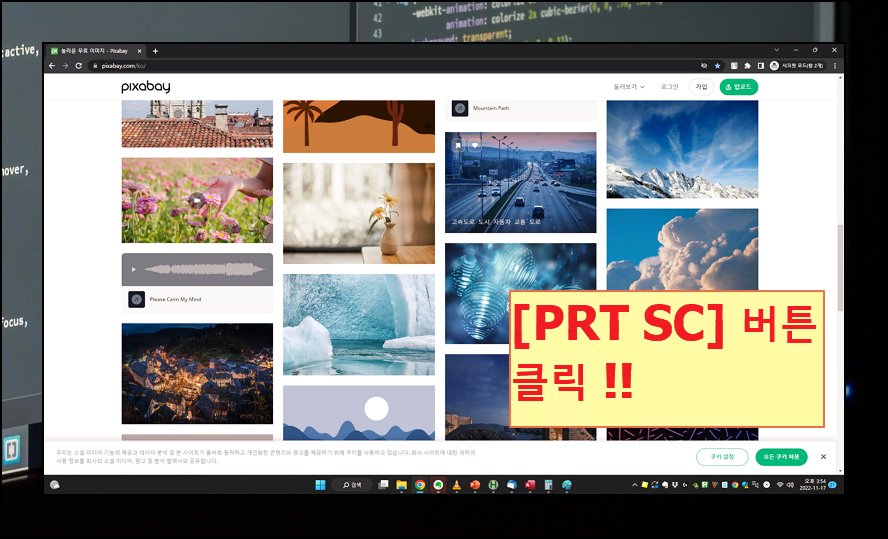Open a new browser tab
888x539 pixels.
pyautogui.click(x=155, y=51)
